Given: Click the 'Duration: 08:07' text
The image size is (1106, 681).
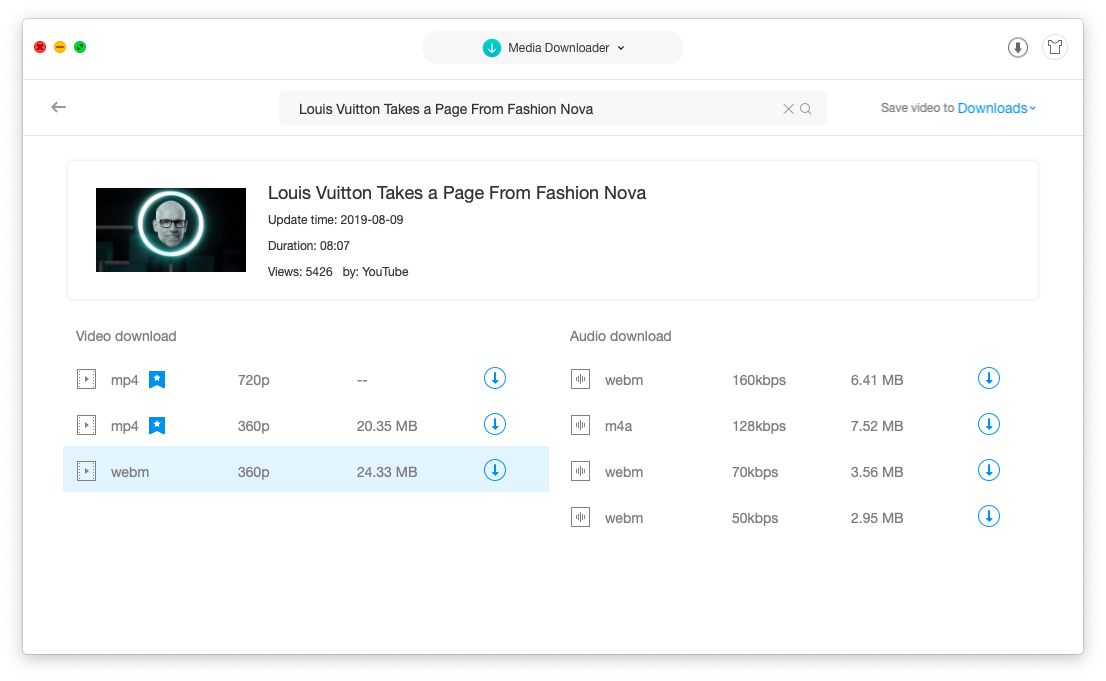Looking at the screenshot, I should pos(308,246).
